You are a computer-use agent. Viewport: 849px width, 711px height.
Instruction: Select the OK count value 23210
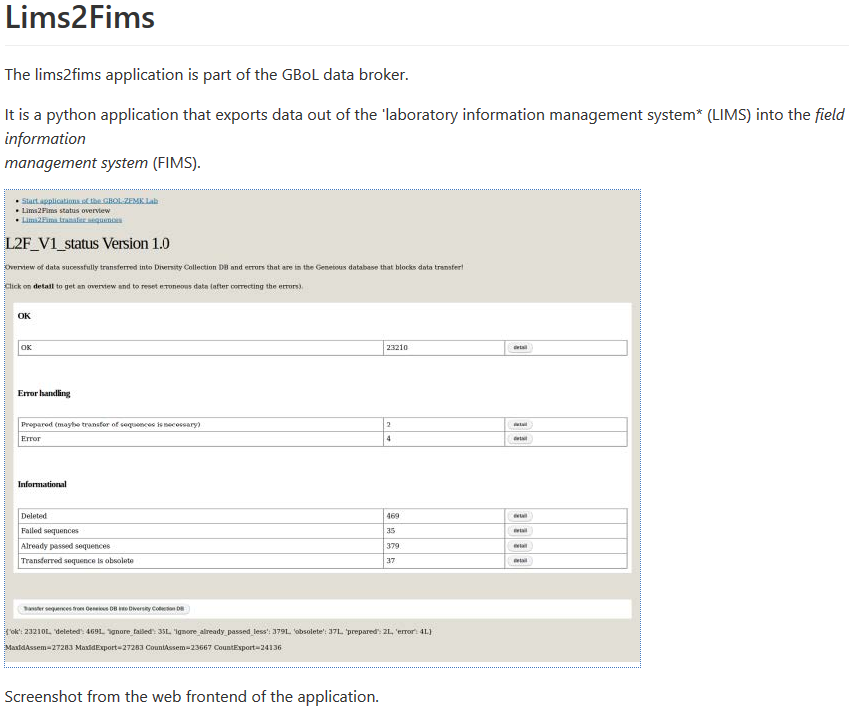point(397,348)
